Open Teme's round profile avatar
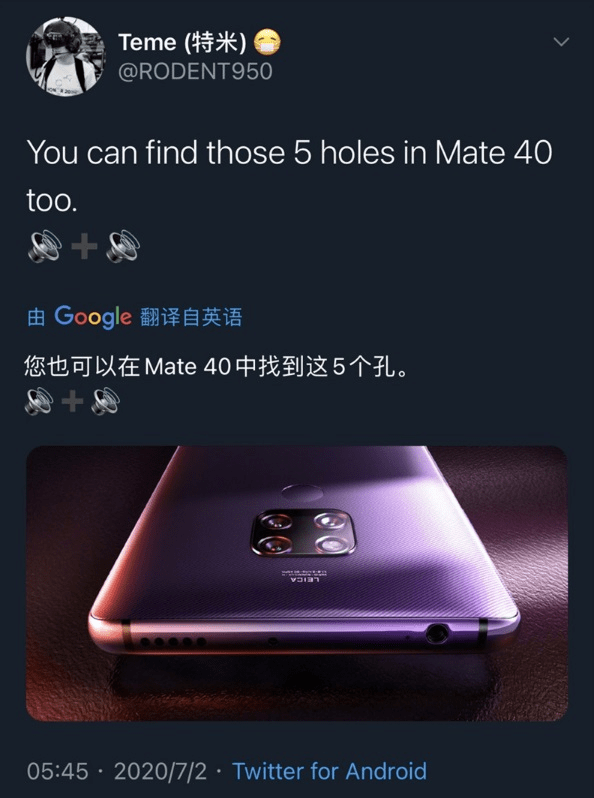Screen dimensions: 594x798 (65, 56)
